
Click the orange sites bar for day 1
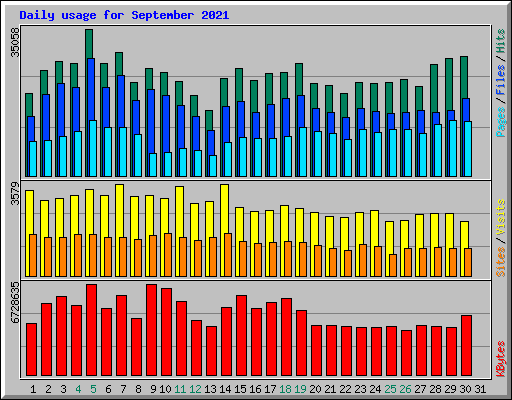tap(33, 256)
